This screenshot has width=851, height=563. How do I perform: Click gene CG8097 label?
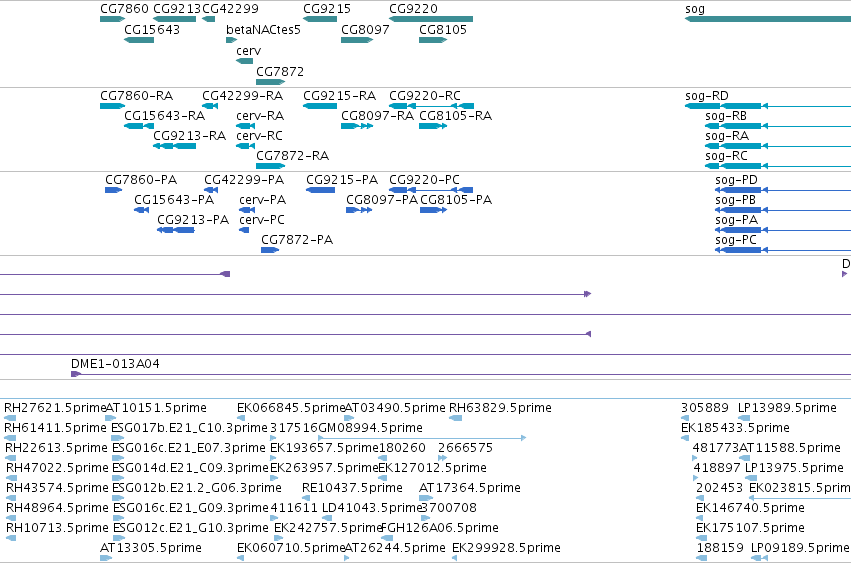click(x=365, y=29)
